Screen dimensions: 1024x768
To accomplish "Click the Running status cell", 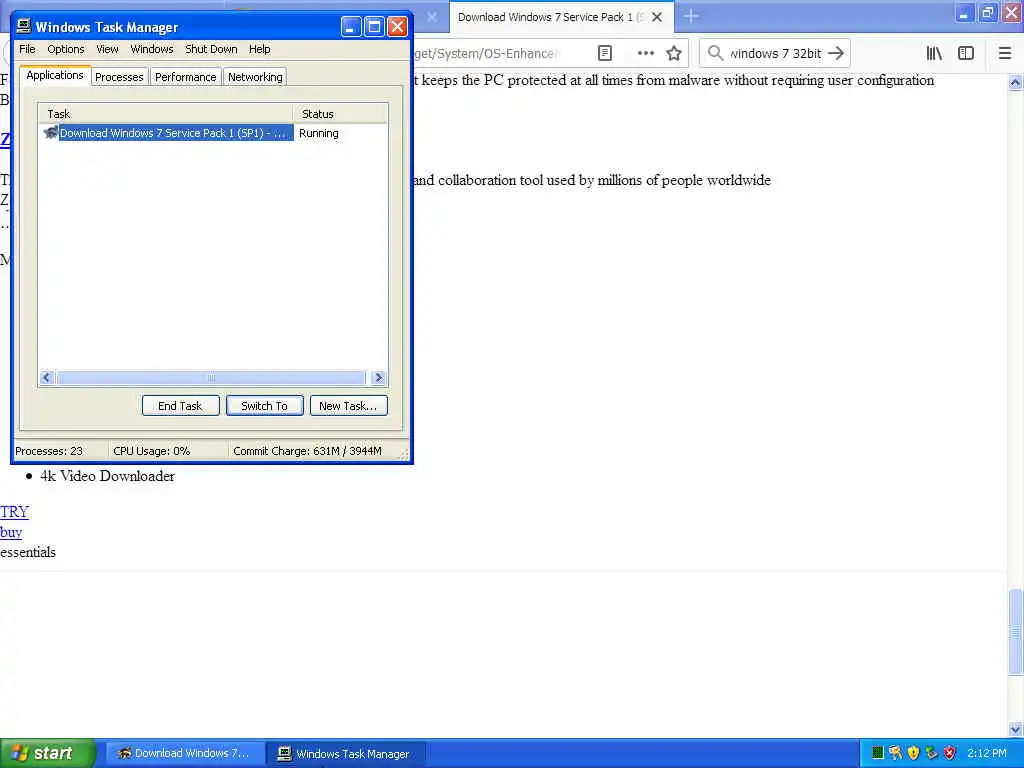I will coord(319,133).
